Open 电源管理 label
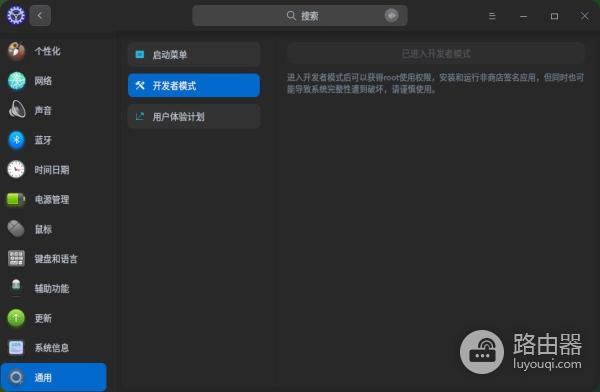Viewport: 600px width, 392px height. coord(52,199)
